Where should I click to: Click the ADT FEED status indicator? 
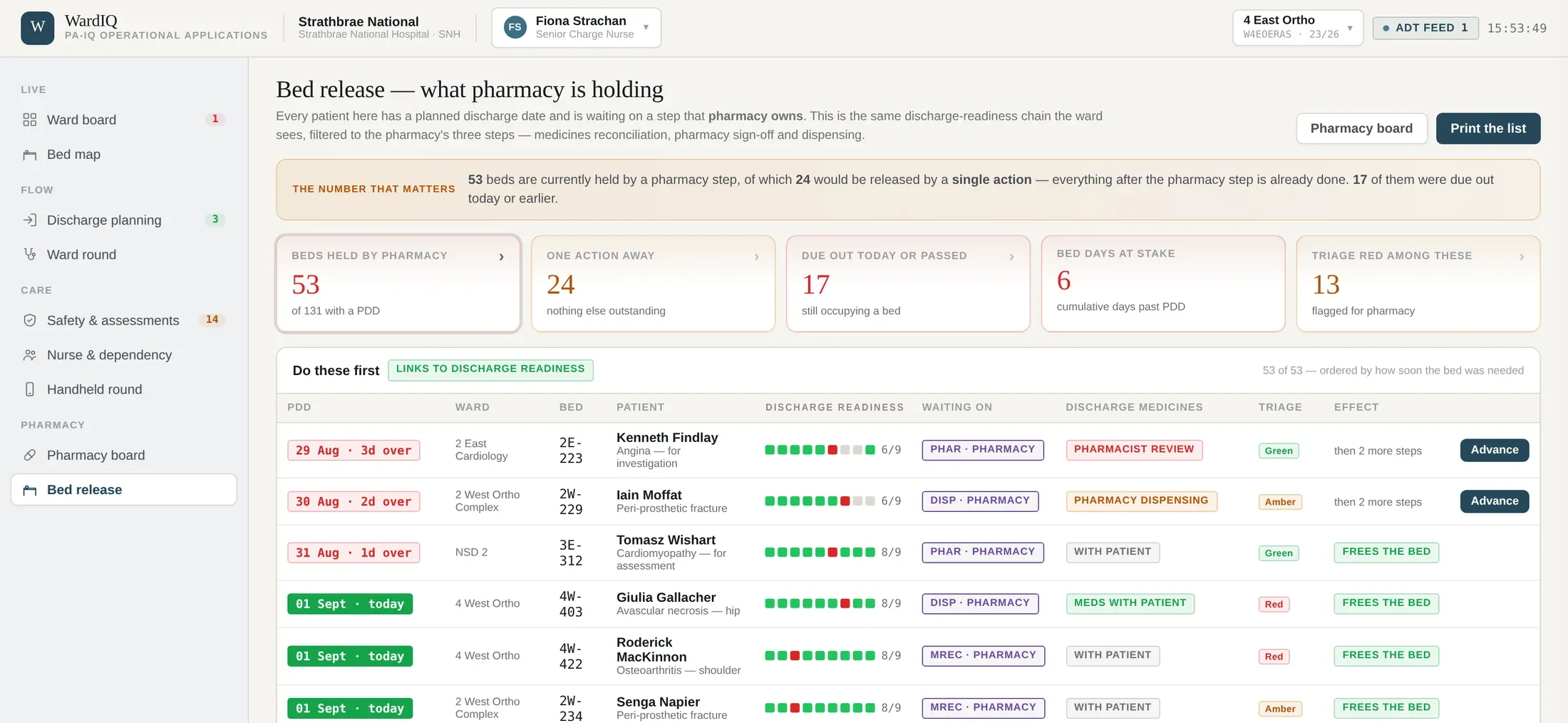click(x=1425, y=28)
